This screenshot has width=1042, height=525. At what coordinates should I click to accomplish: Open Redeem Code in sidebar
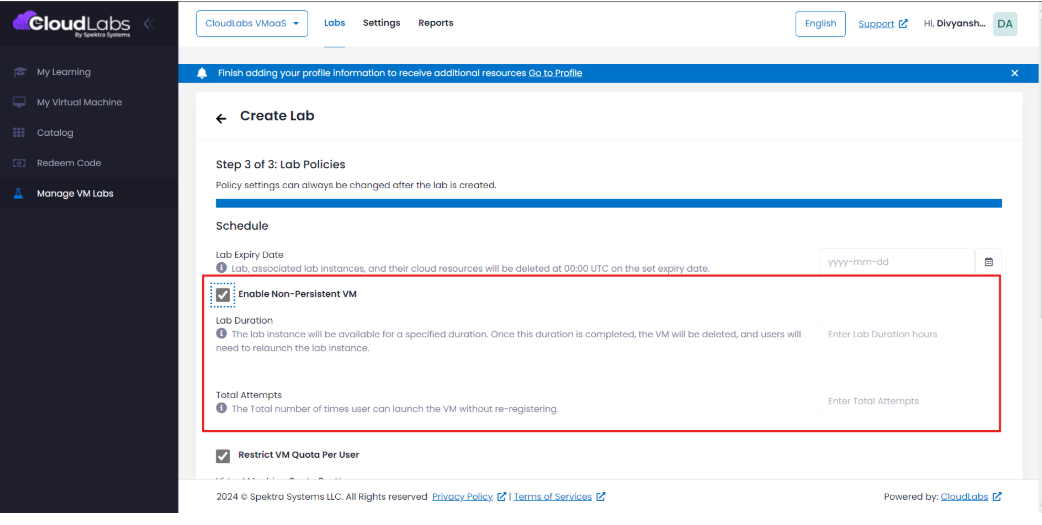89,163
